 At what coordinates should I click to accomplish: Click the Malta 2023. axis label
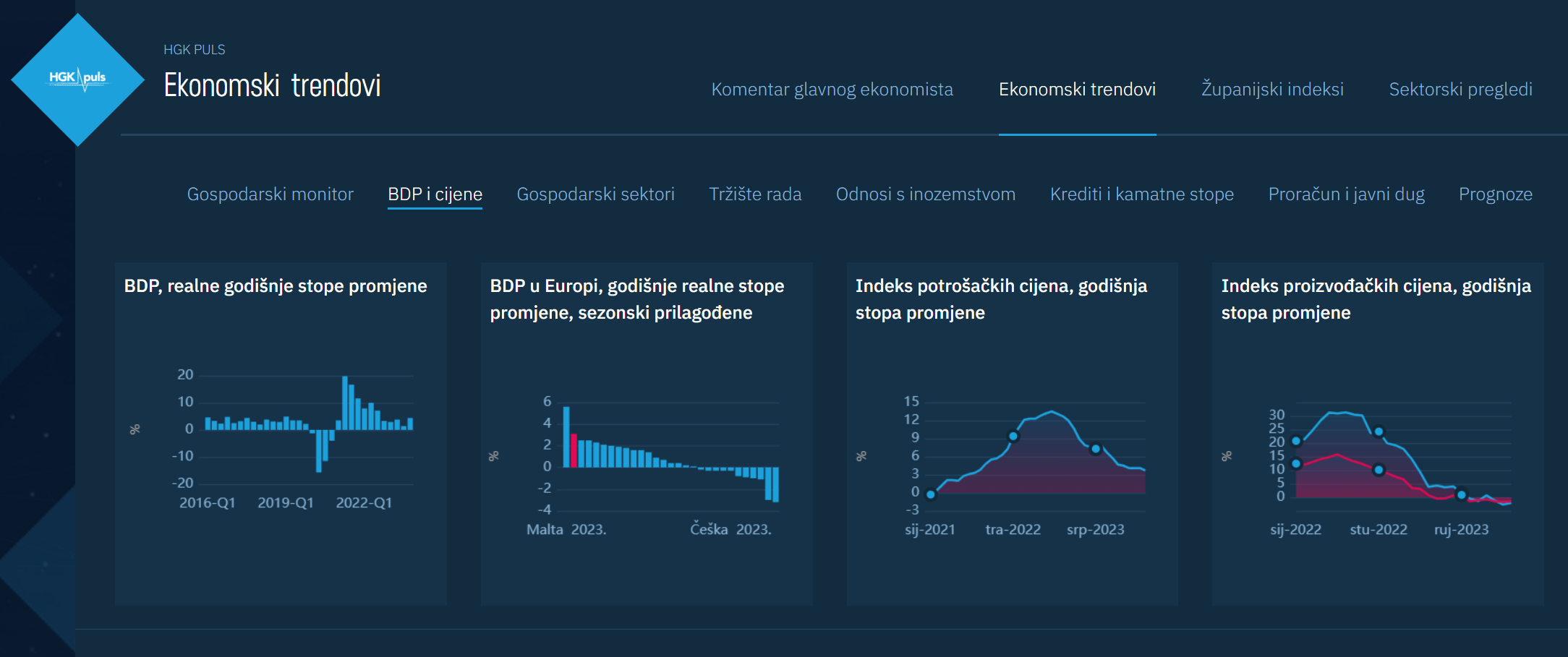pos(566,530)
